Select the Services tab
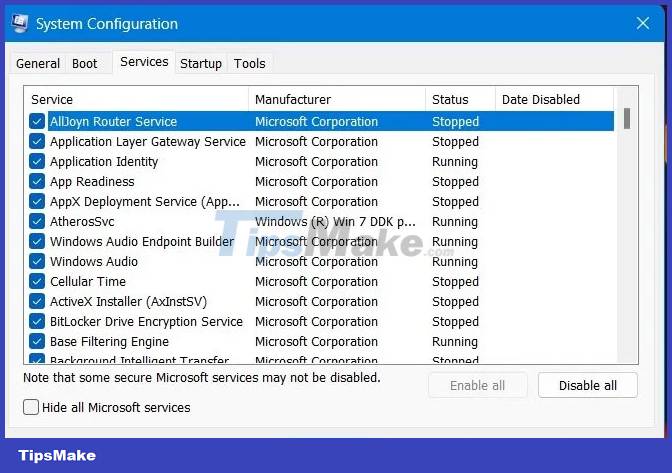This screenshot has height=473, width=672. pyautogui.click(x=144, y=62)
